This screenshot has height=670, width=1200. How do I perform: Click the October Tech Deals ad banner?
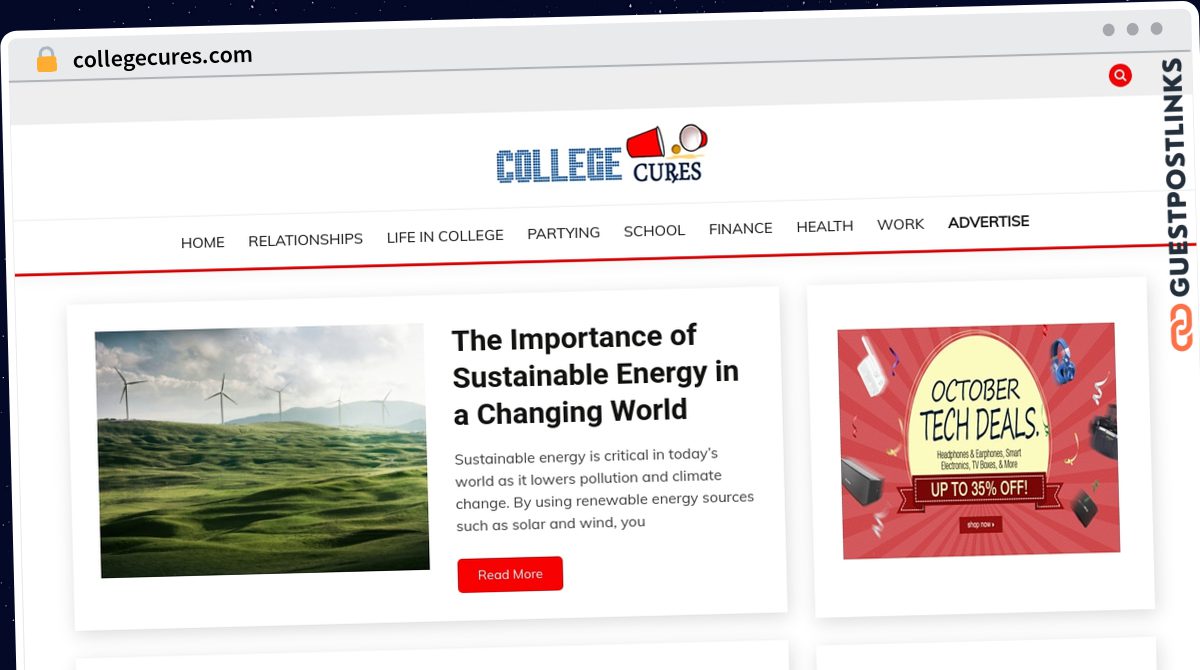(978, 440)
